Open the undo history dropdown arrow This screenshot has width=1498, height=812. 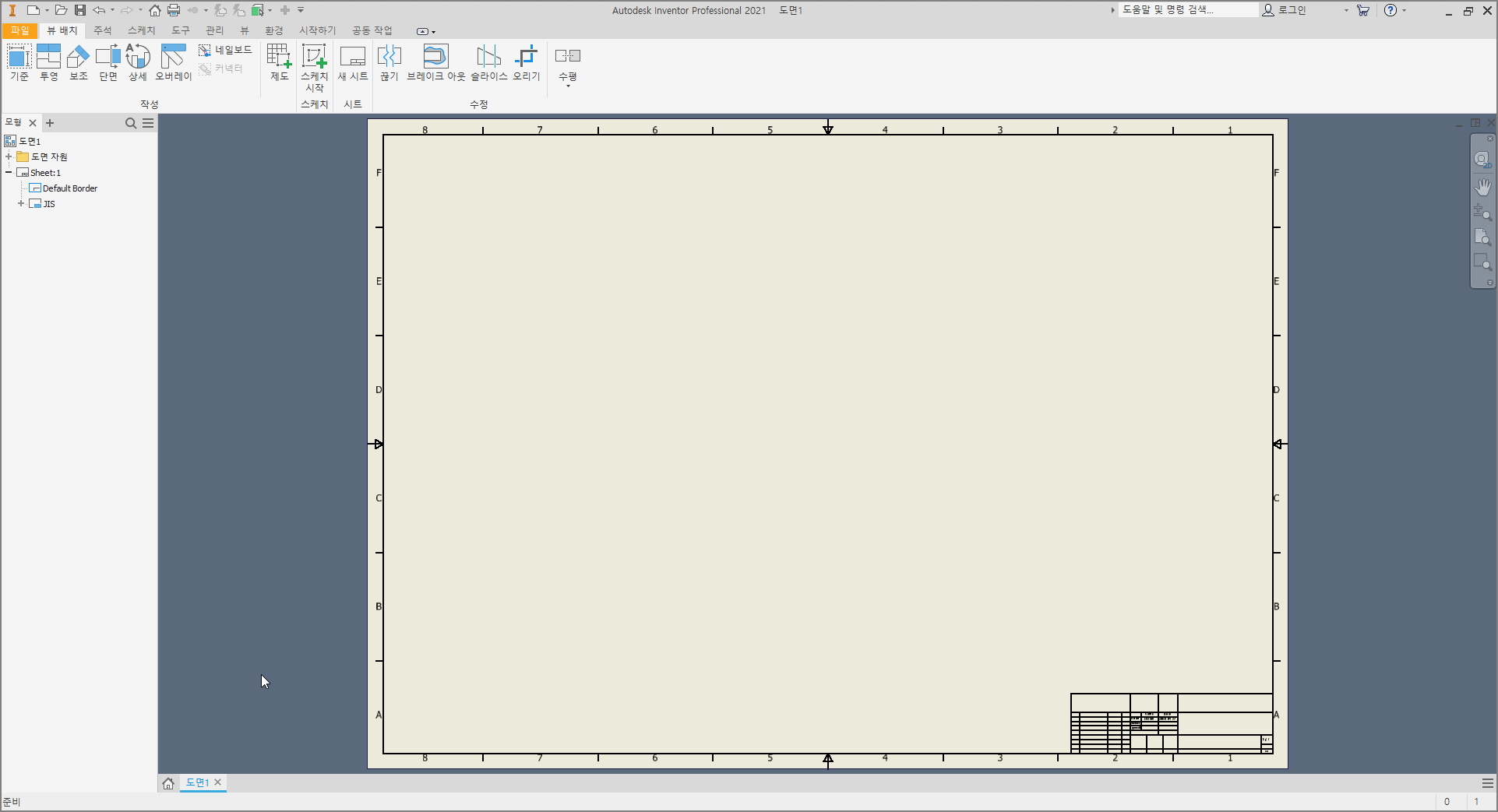click(x=112, y=10)
